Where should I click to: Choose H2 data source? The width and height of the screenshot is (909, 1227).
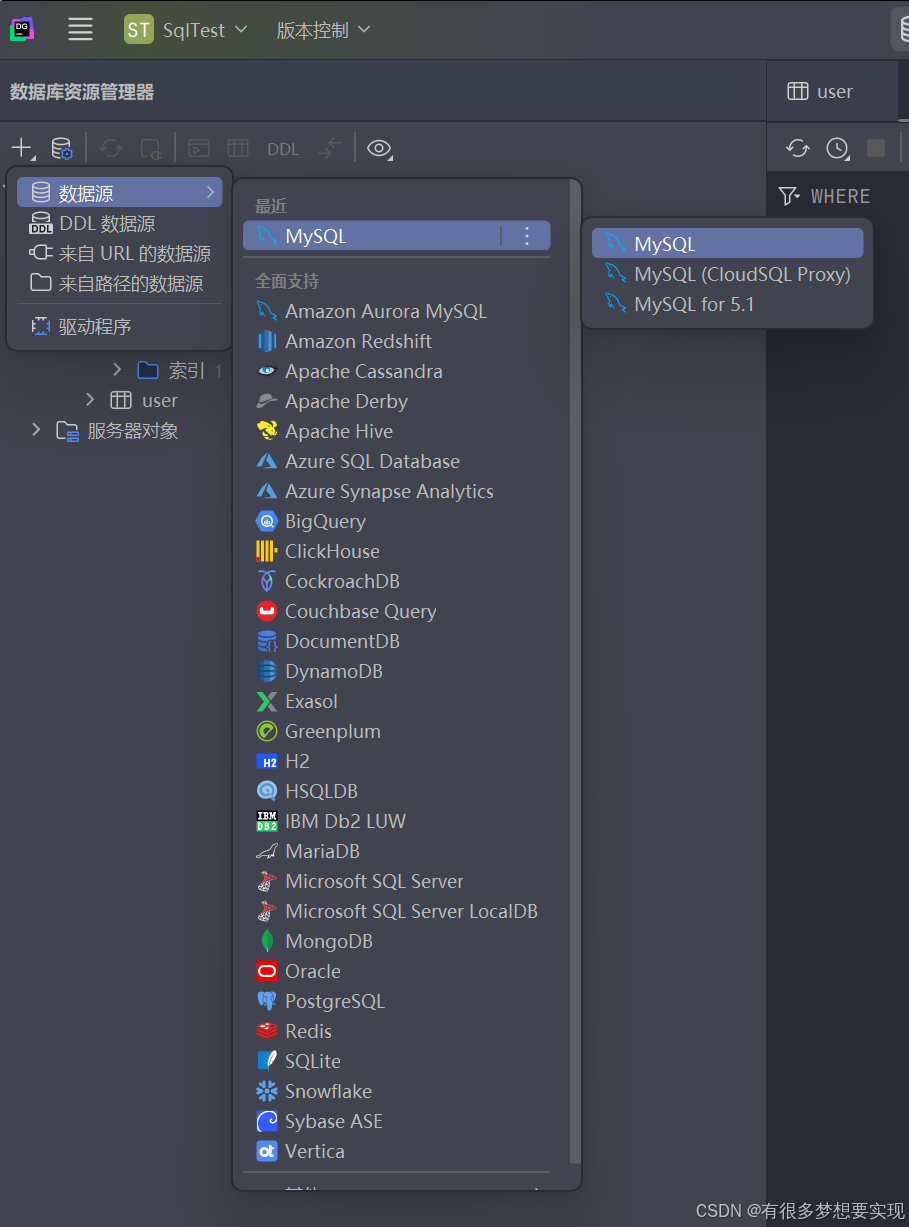[x=396, y=761]
